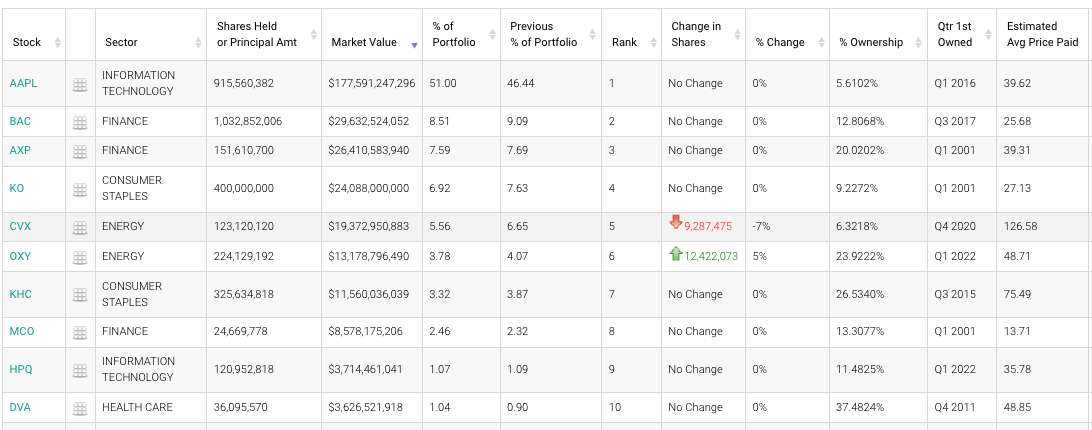Click the shares held value 400,000,000
Screen dimensions: 1092x430
coord(244,188)
